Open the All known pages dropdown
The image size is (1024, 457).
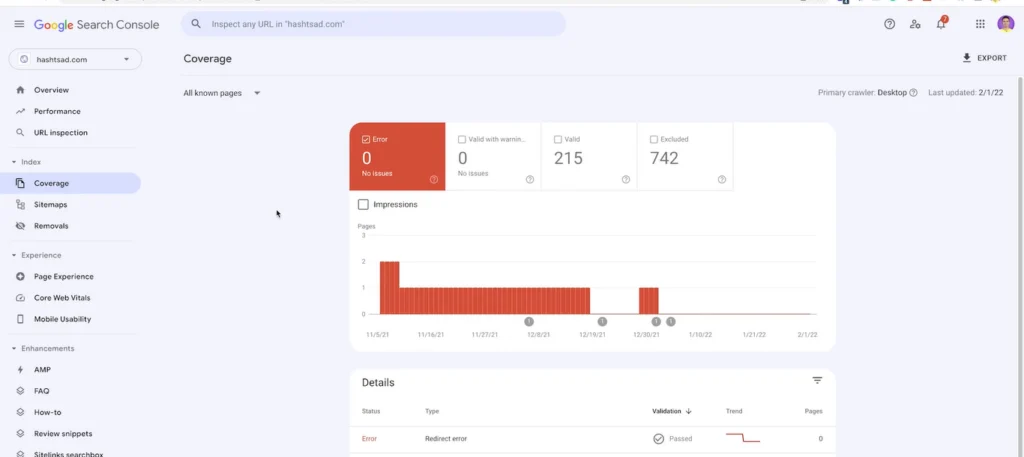point(221,93)
